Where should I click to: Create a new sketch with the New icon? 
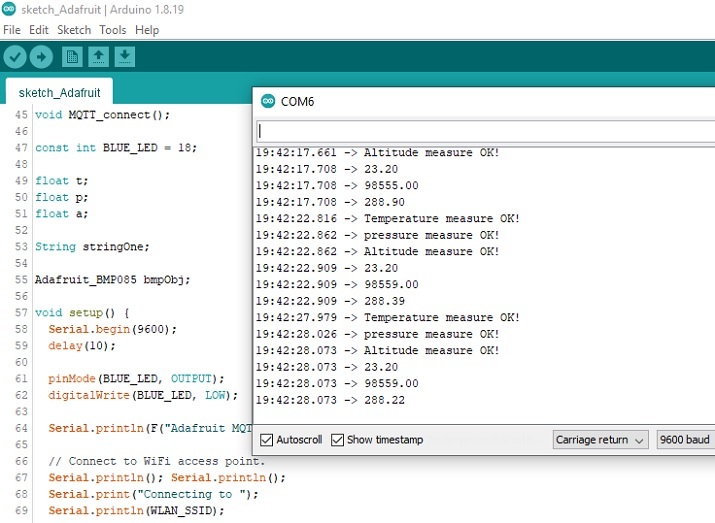pyautogui.click(x=72, y=57)
